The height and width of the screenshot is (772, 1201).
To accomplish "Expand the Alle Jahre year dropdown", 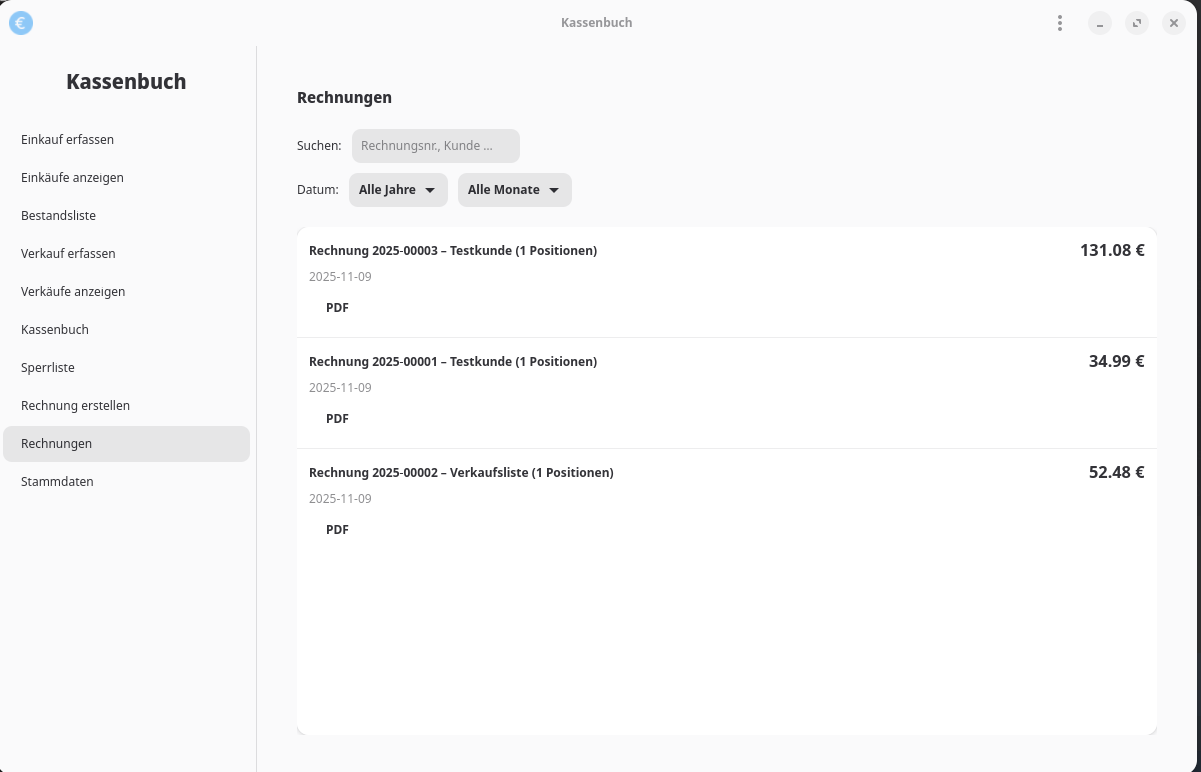I will [398, 190].
